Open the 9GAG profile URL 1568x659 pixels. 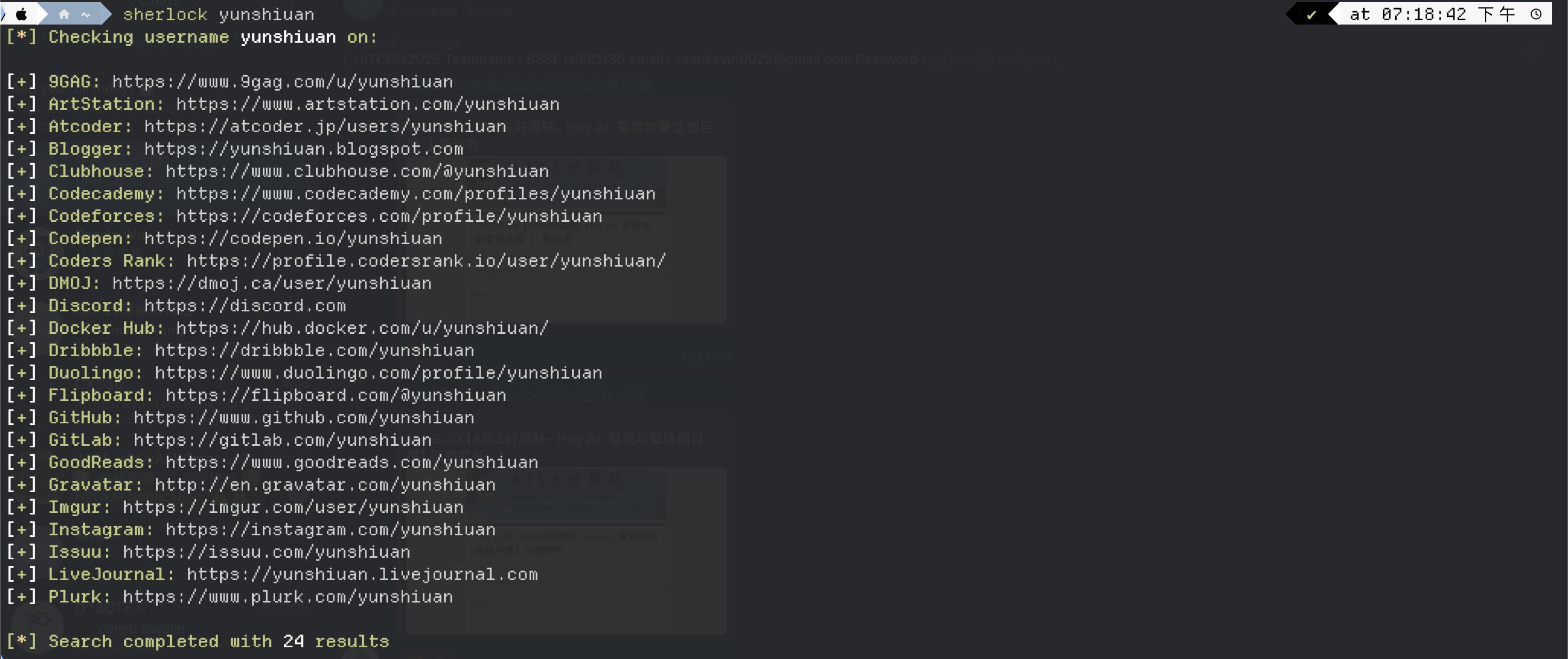[x=283, y=82]
